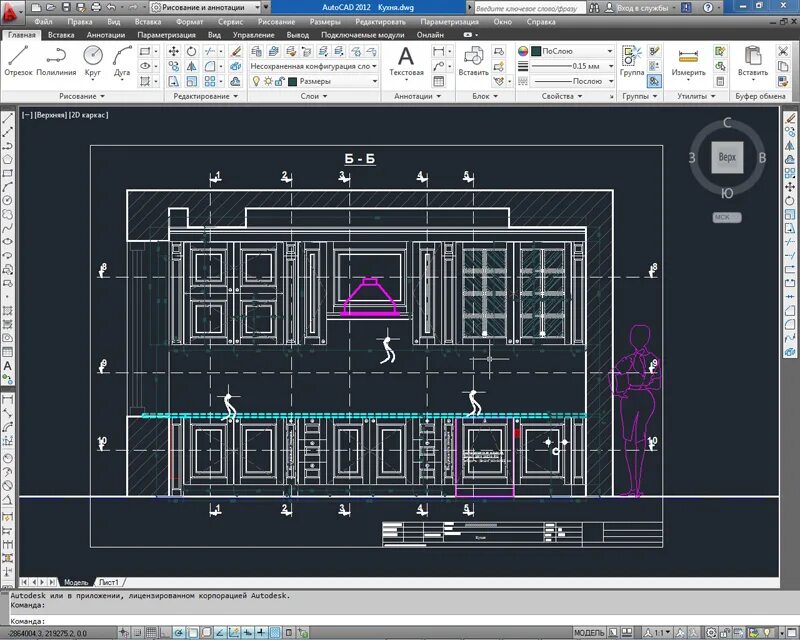Click the Группа group tool
This screenshot has width=800, height=640.
[x=632, y=61]
